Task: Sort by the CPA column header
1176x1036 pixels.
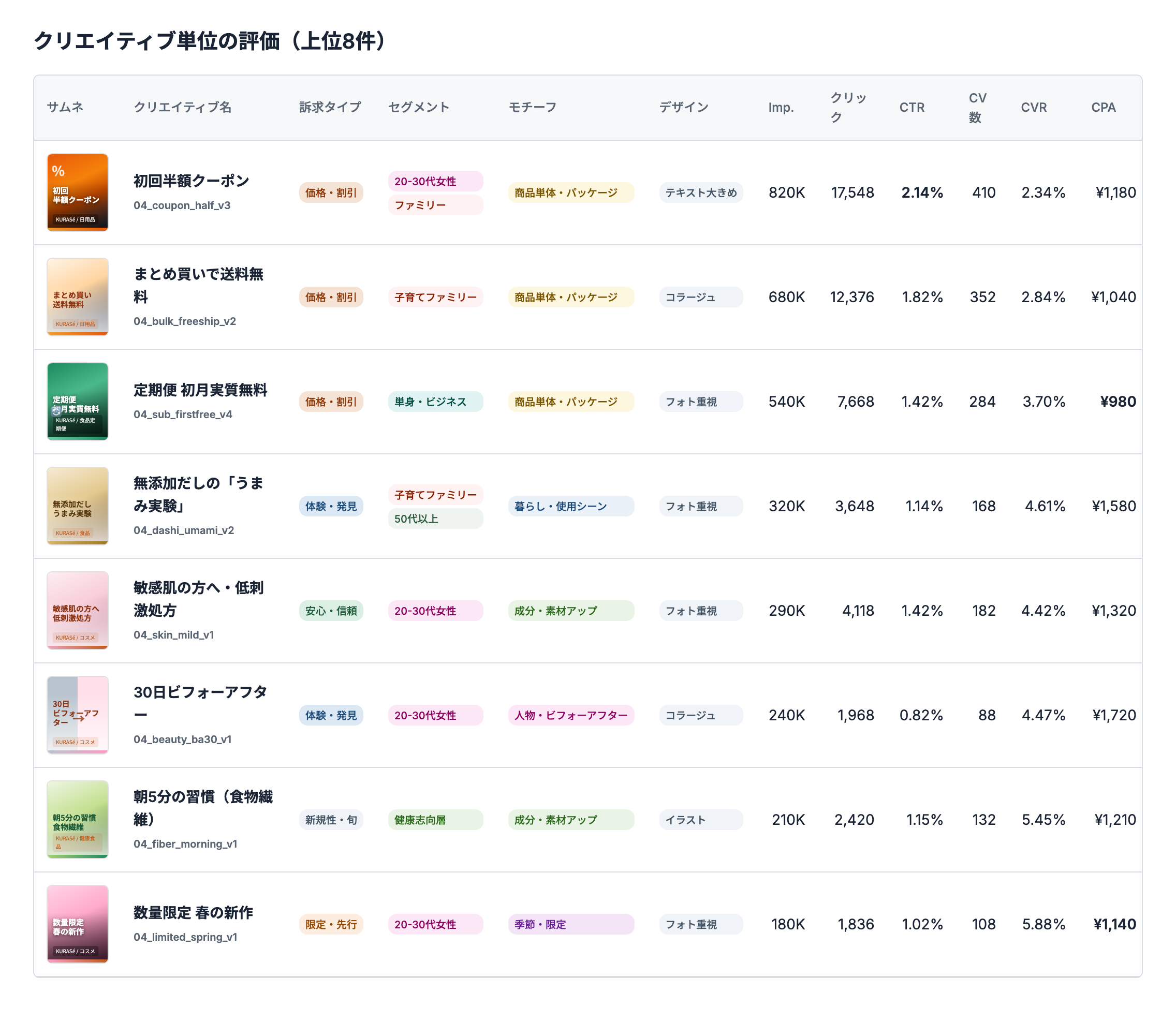Action: click(x=1103, y=108)
